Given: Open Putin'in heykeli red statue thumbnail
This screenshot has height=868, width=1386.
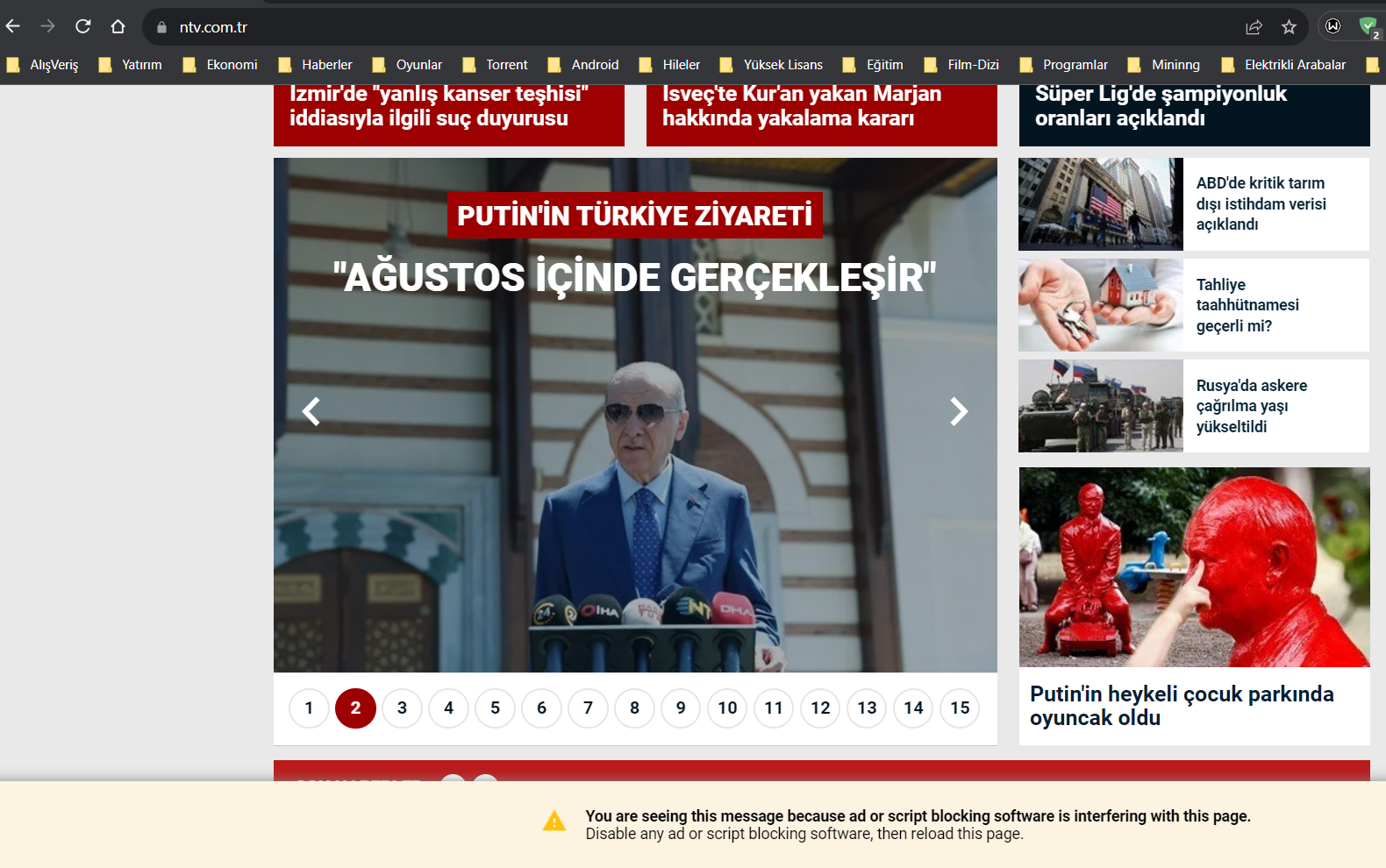Looking at the screenshot, I should 1194,567.
